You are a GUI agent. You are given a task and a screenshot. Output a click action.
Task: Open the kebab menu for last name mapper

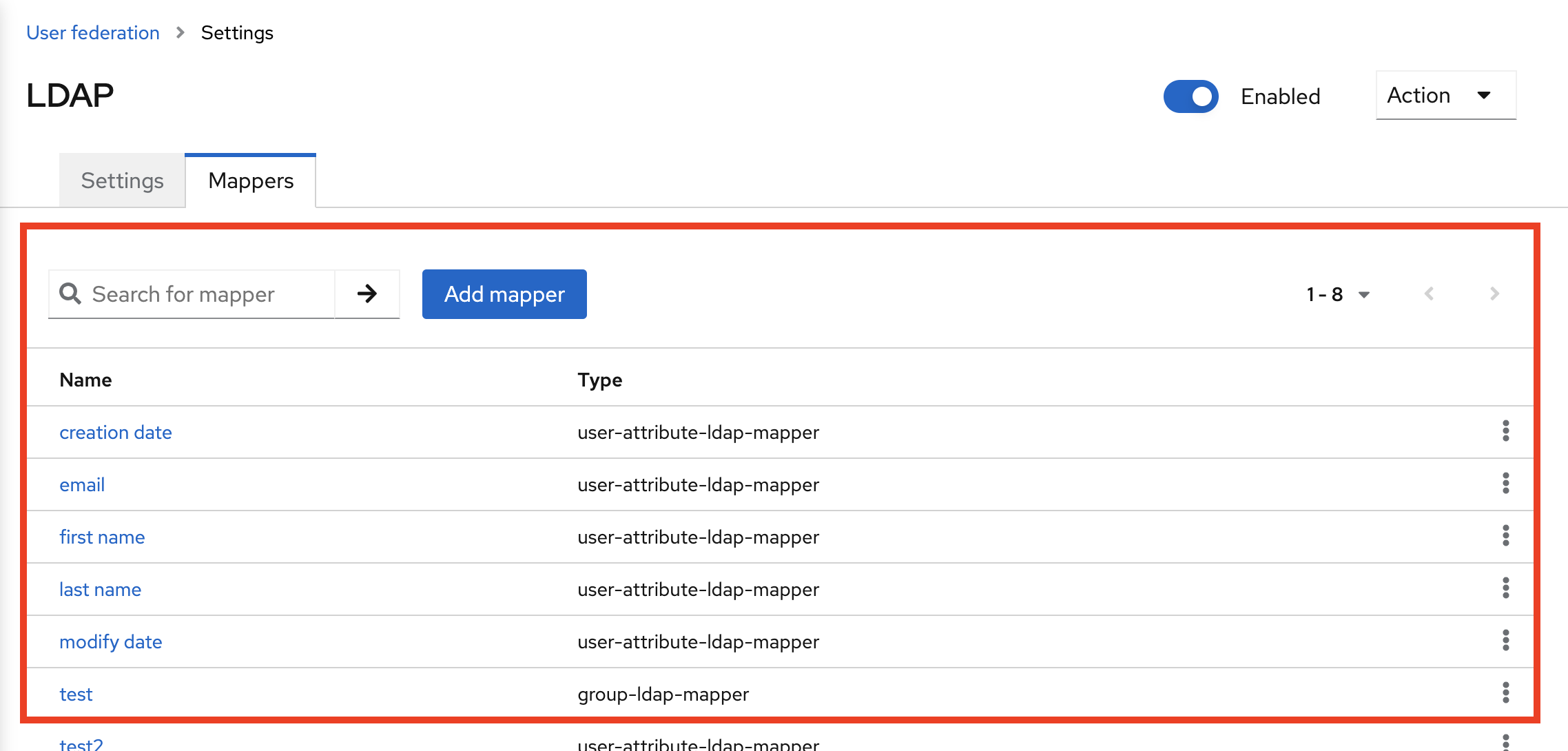tap(1507, 589)
